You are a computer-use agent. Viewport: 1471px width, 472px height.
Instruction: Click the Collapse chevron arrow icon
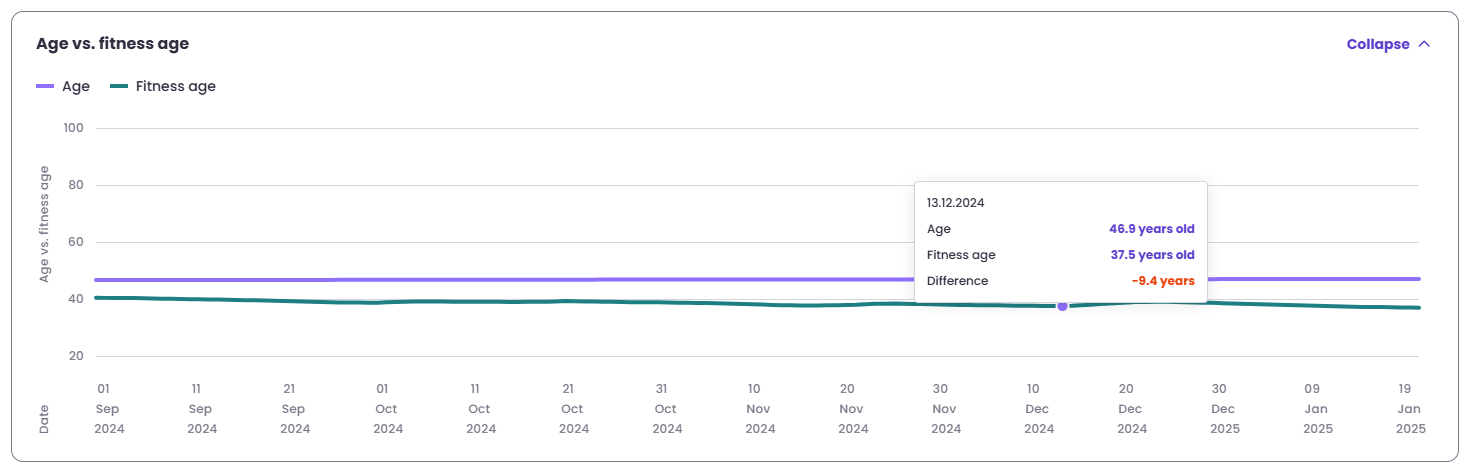[x=1424, y=44]
